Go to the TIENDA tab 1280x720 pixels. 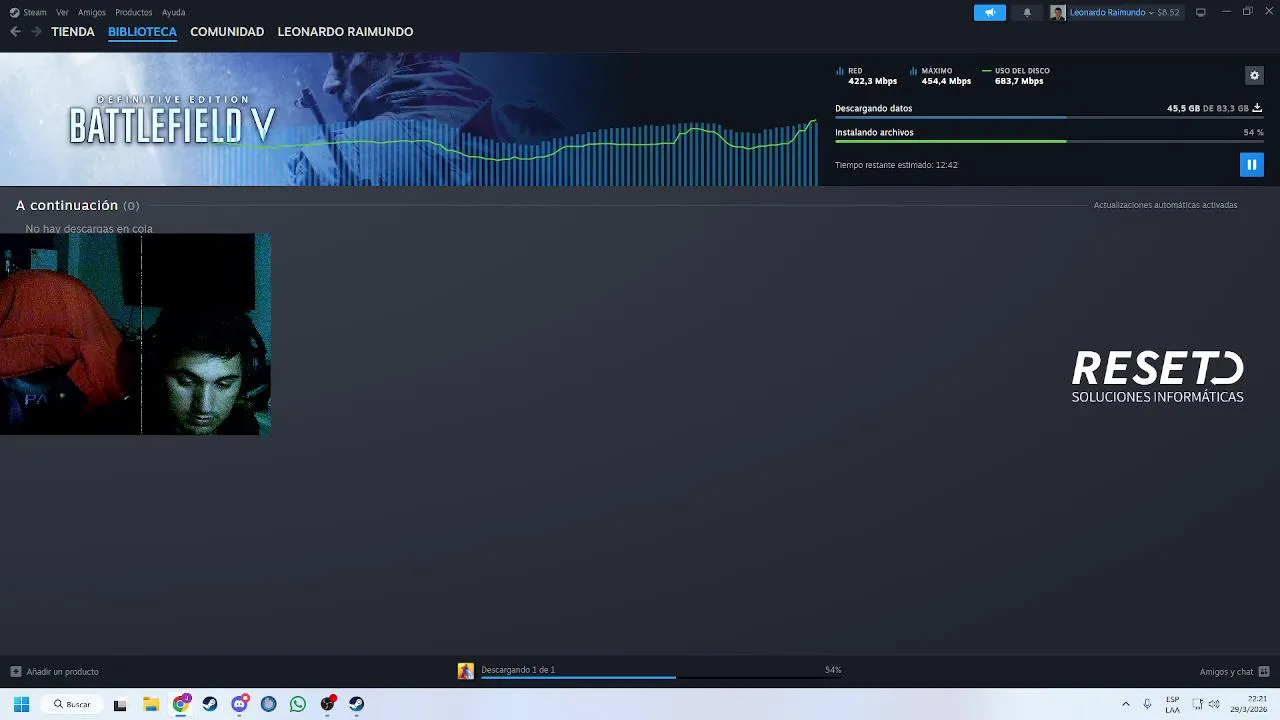pos(73,32)
